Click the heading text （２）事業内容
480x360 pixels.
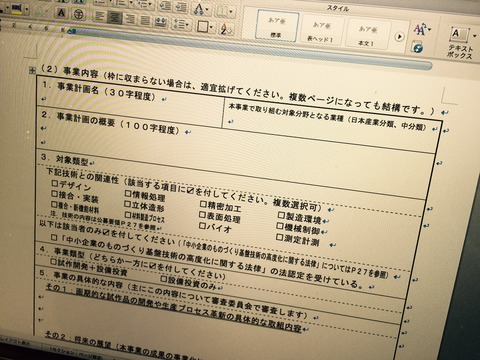tap(69, 71)
